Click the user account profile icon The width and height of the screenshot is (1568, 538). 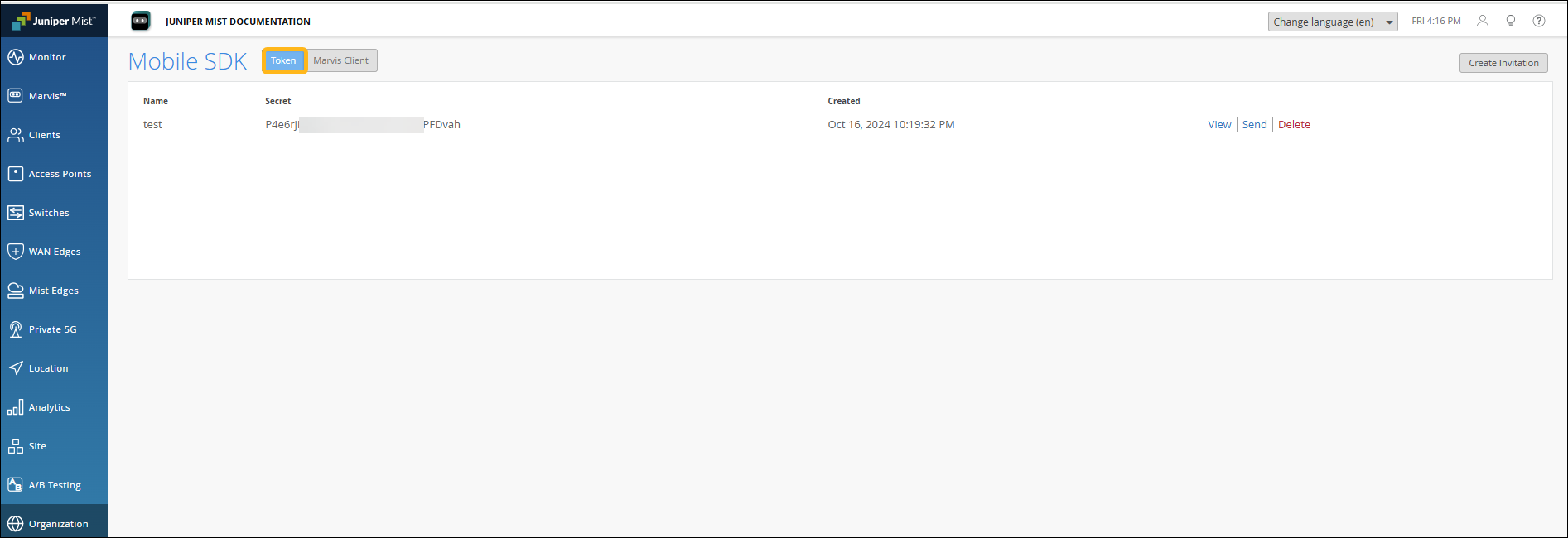point(1483,22)
